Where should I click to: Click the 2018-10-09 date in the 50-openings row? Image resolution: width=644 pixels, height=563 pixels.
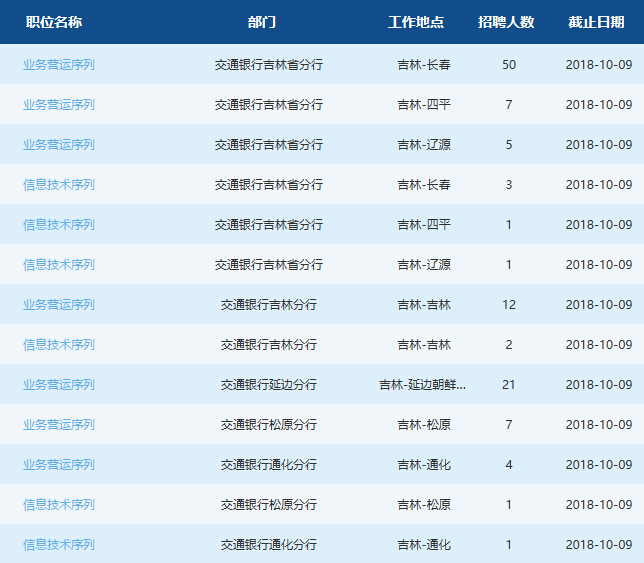pos(599,64)
